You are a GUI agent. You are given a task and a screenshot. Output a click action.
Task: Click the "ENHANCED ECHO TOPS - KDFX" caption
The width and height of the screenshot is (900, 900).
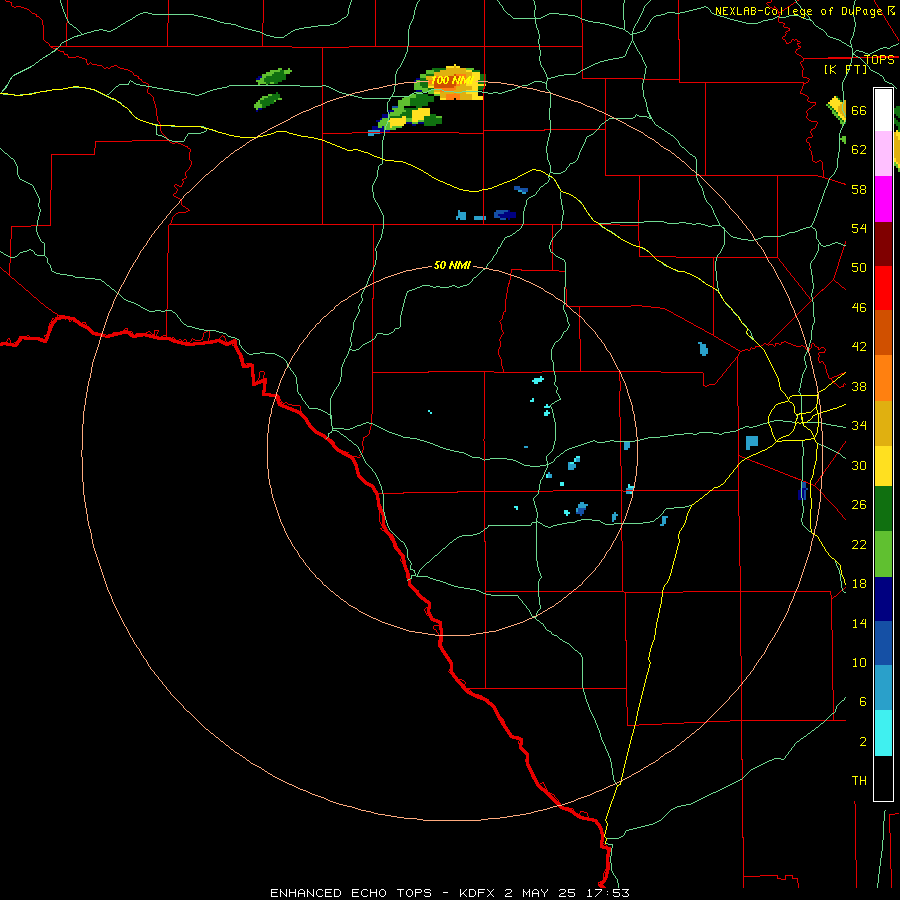coord(382,893)
